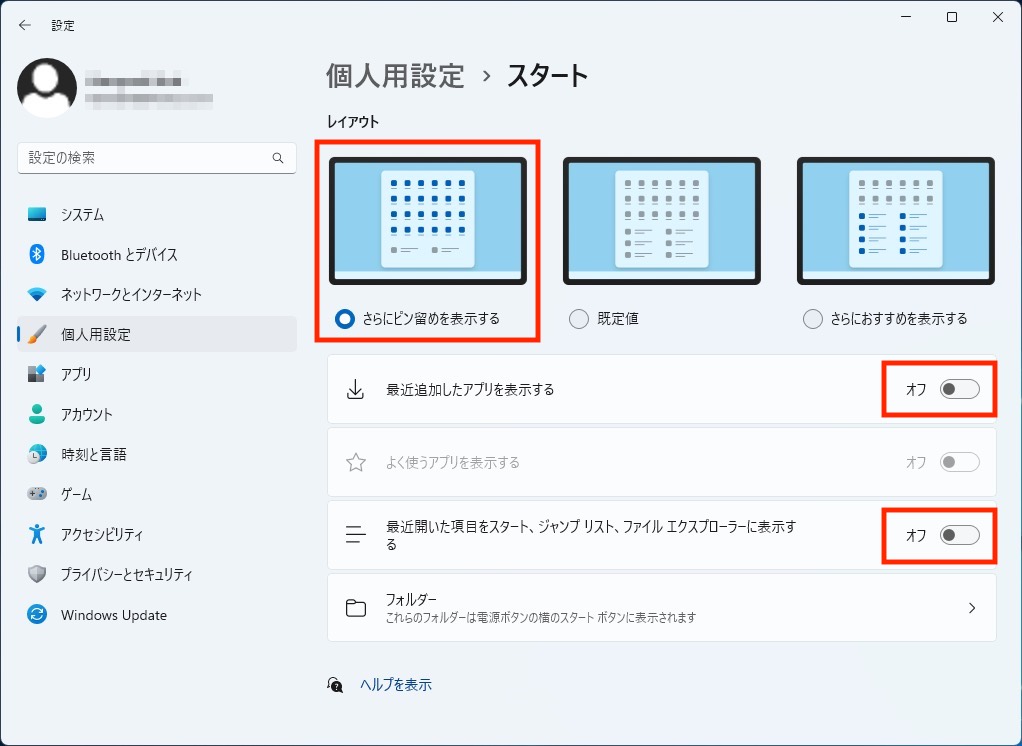Click the さらにピン留めを表示する layout thumbnail

tap(428, 221)
